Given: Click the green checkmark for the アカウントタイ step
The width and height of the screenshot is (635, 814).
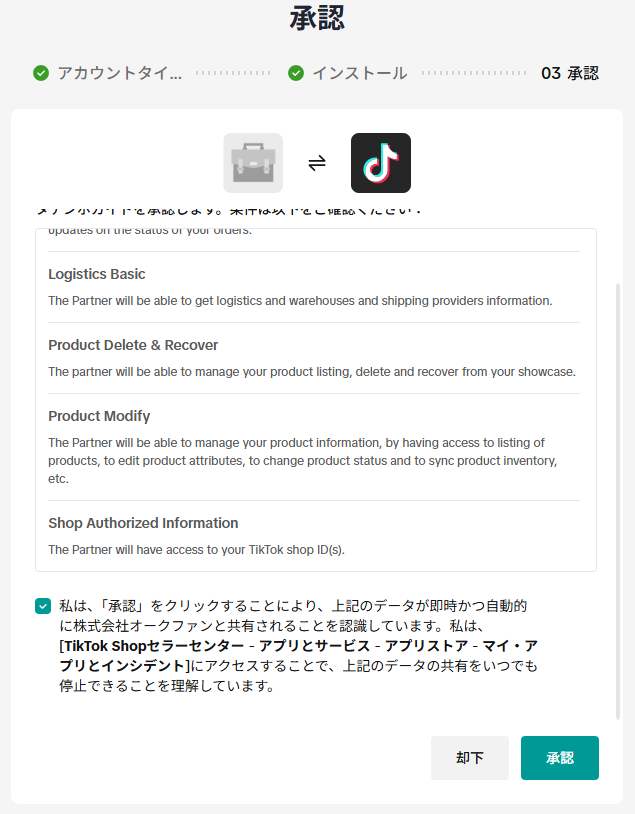Looking at the screenshot, I should coord(41,73).
